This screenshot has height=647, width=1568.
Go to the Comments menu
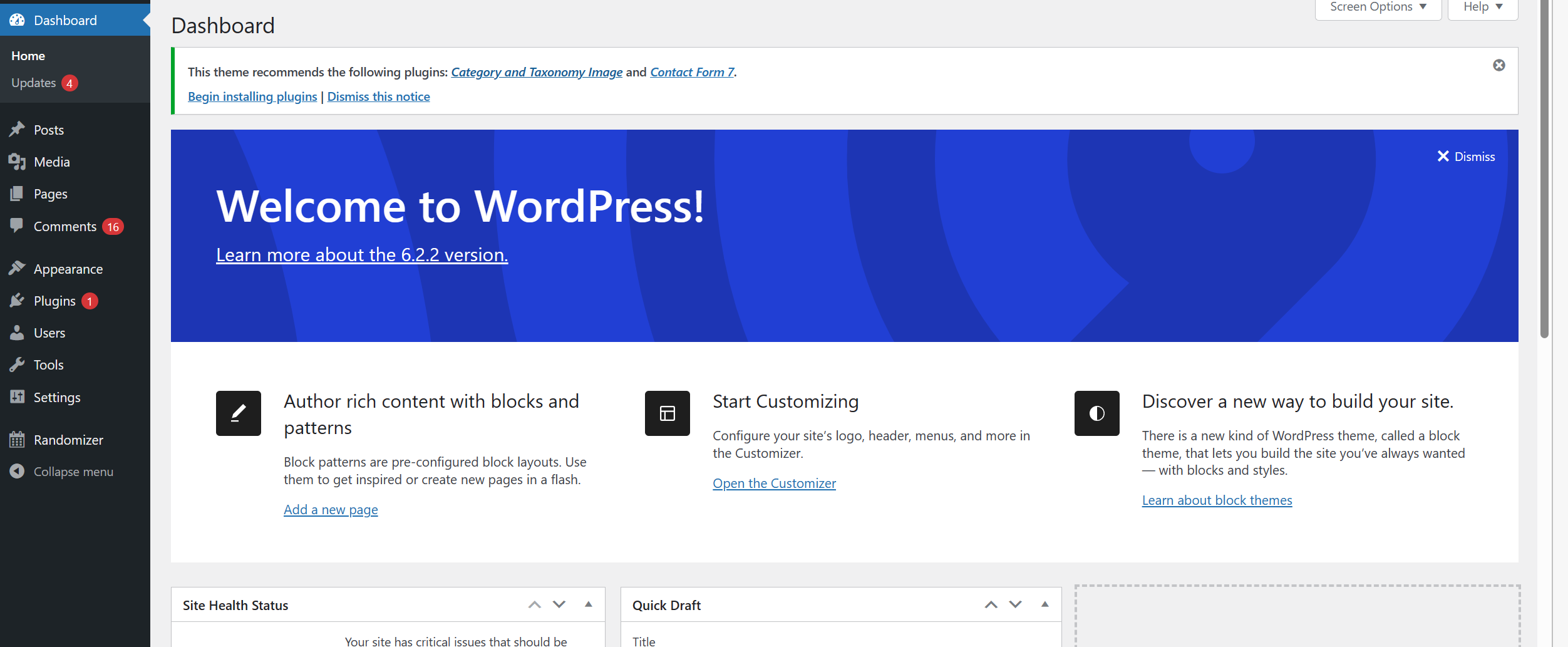[64, 227]
